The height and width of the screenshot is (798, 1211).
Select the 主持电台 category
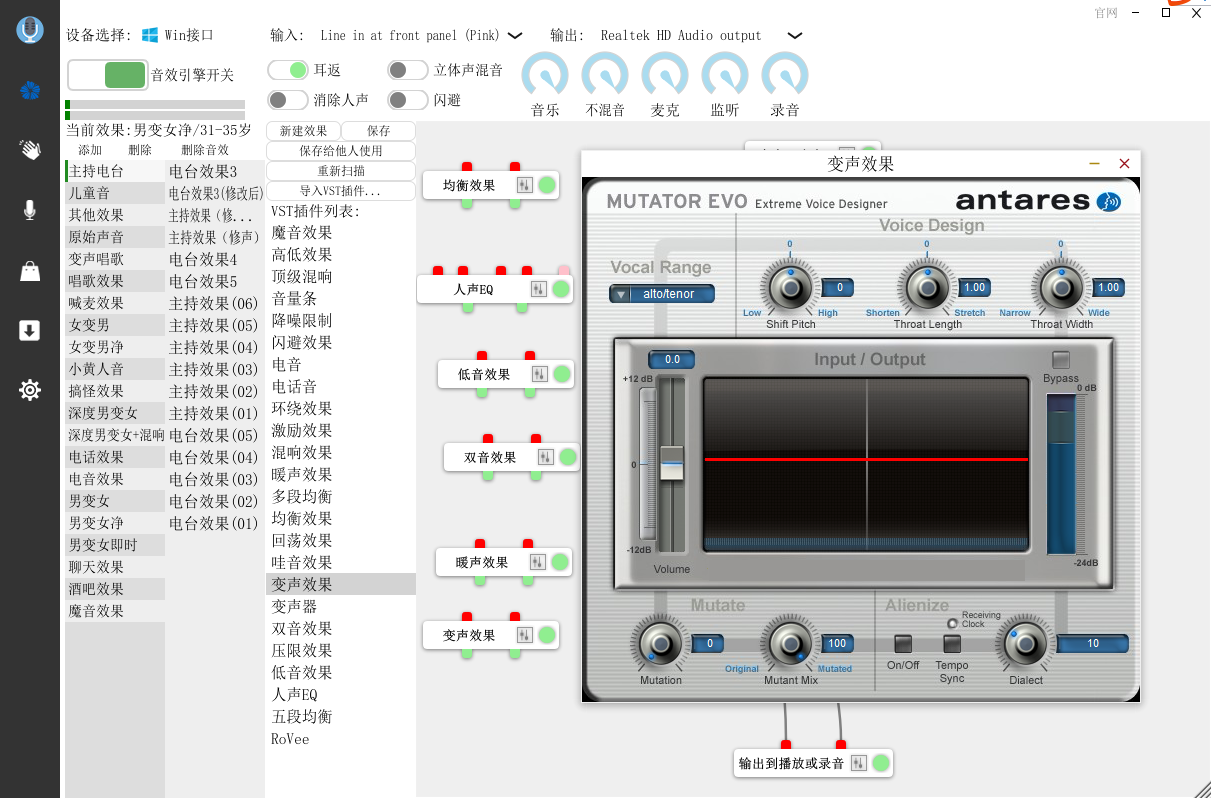tap(116, 171)
